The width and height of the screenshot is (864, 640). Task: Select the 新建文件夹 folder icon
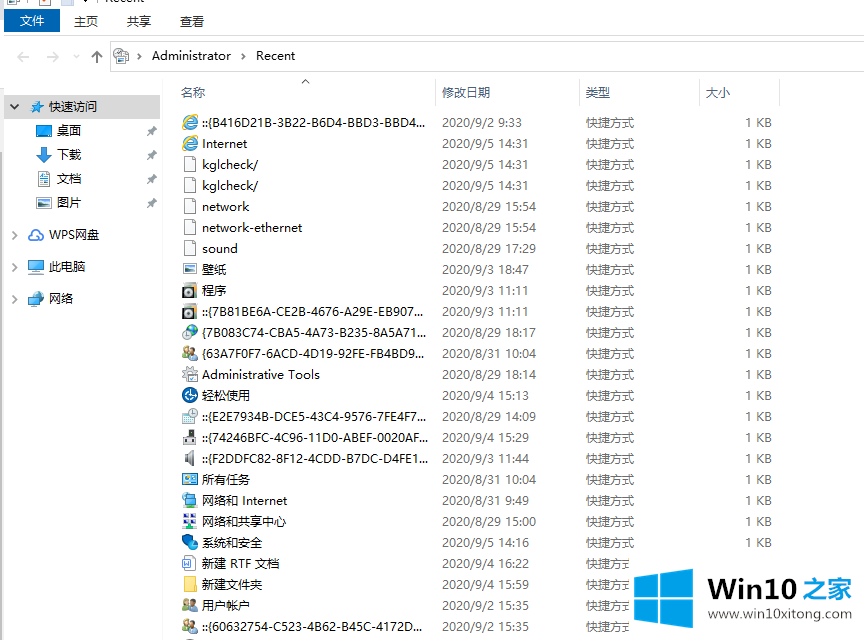tap(190, 584)
